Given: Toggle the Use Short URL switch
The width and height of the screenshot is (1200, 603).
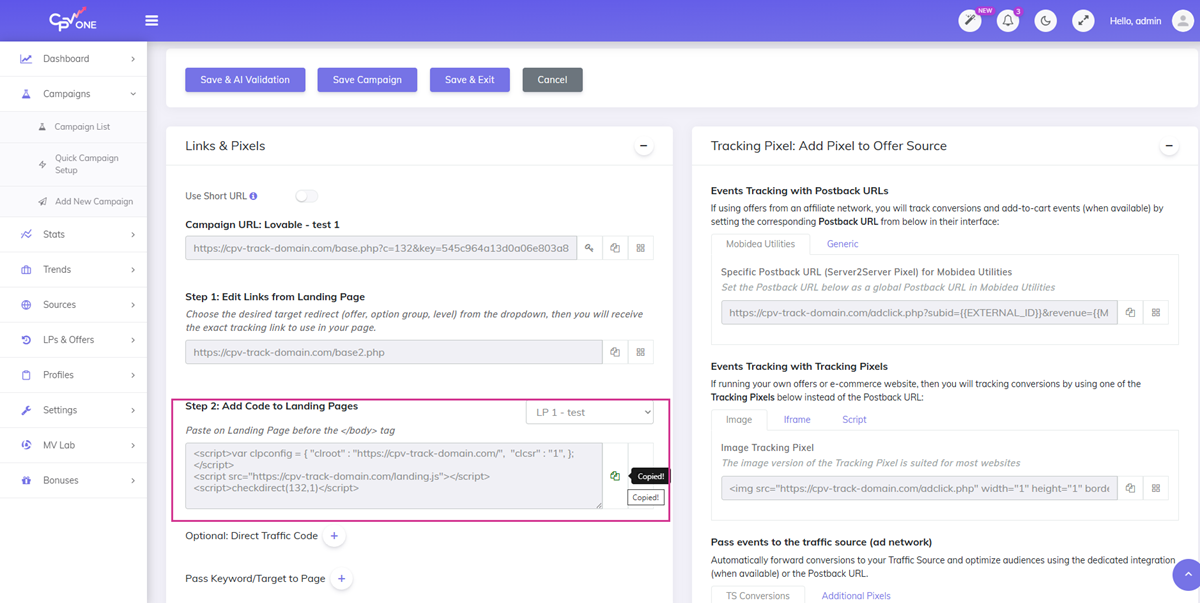Looking at the screenshot, I should pyautogui.click(x=306, y=196).
